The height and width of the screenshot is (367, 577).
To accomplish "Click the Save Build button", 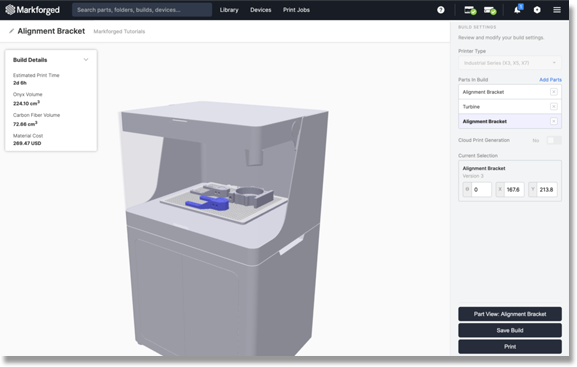I will [x=510, y=330].
